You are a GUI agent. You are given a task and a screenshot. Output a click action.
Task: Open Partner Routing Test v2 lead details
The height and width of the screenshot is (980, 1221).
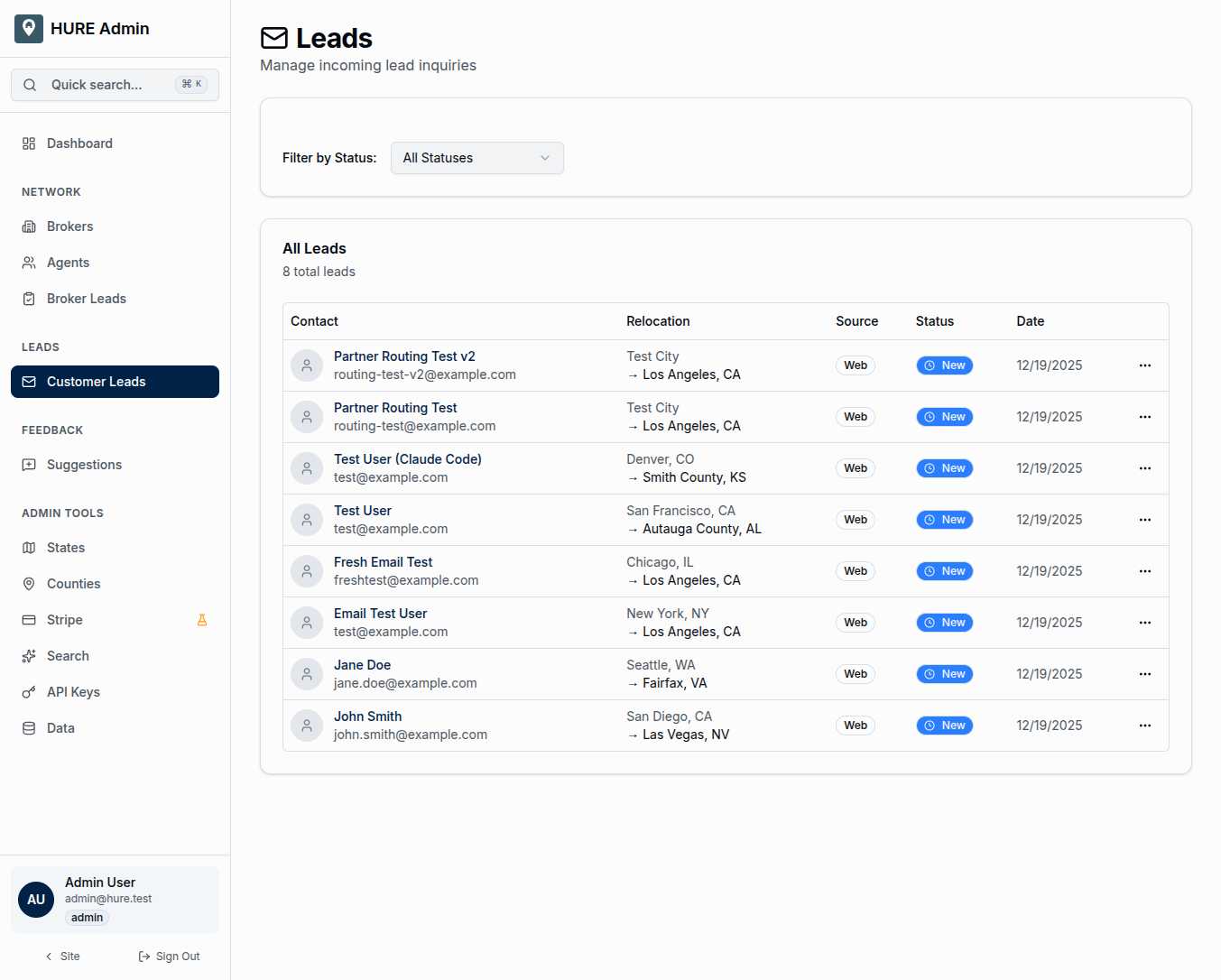[404, 356]
